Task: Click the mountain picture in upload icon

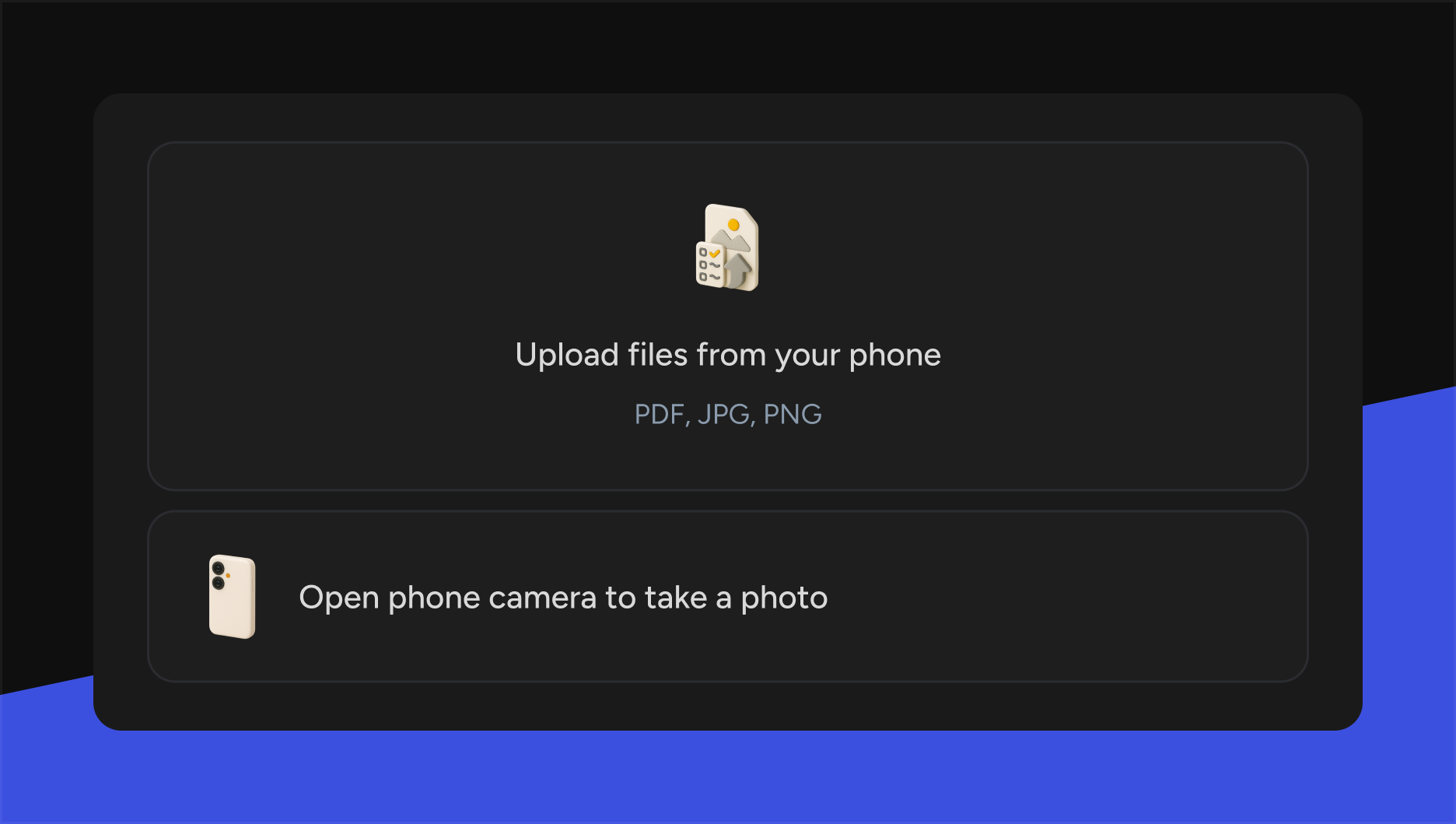Action: click(731, 238)
